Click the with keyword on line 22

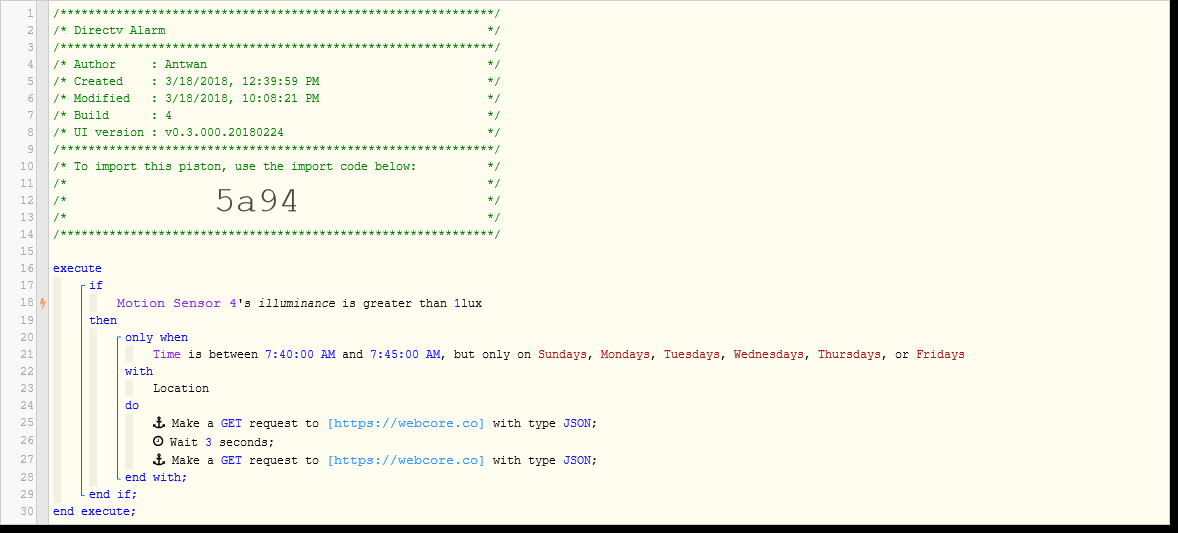click(x=138, y=371)
